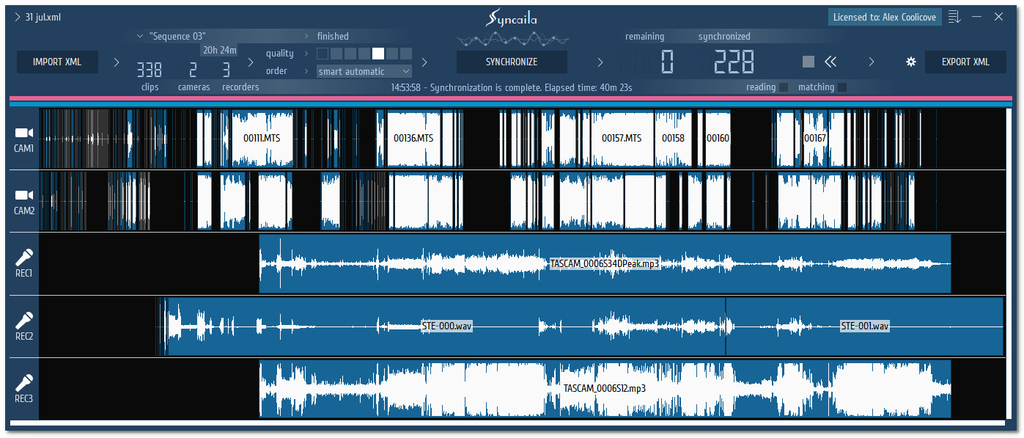Click the EXPORT XML button

click(x=965, y=62)
